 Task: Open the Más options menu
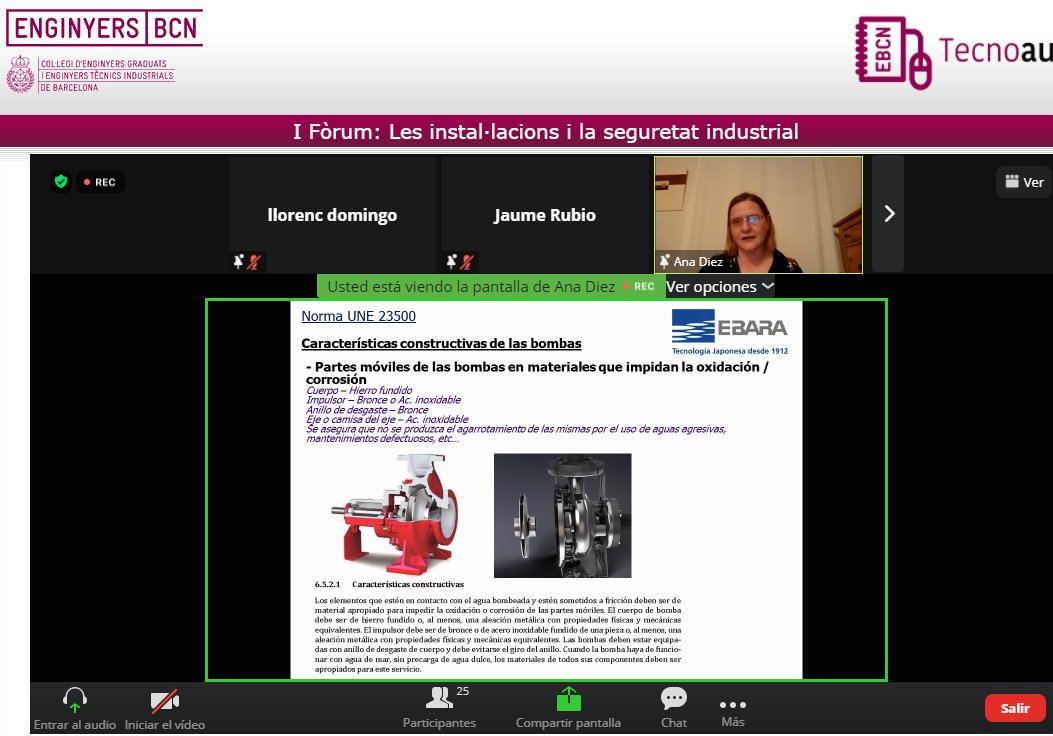pos(733,713)
